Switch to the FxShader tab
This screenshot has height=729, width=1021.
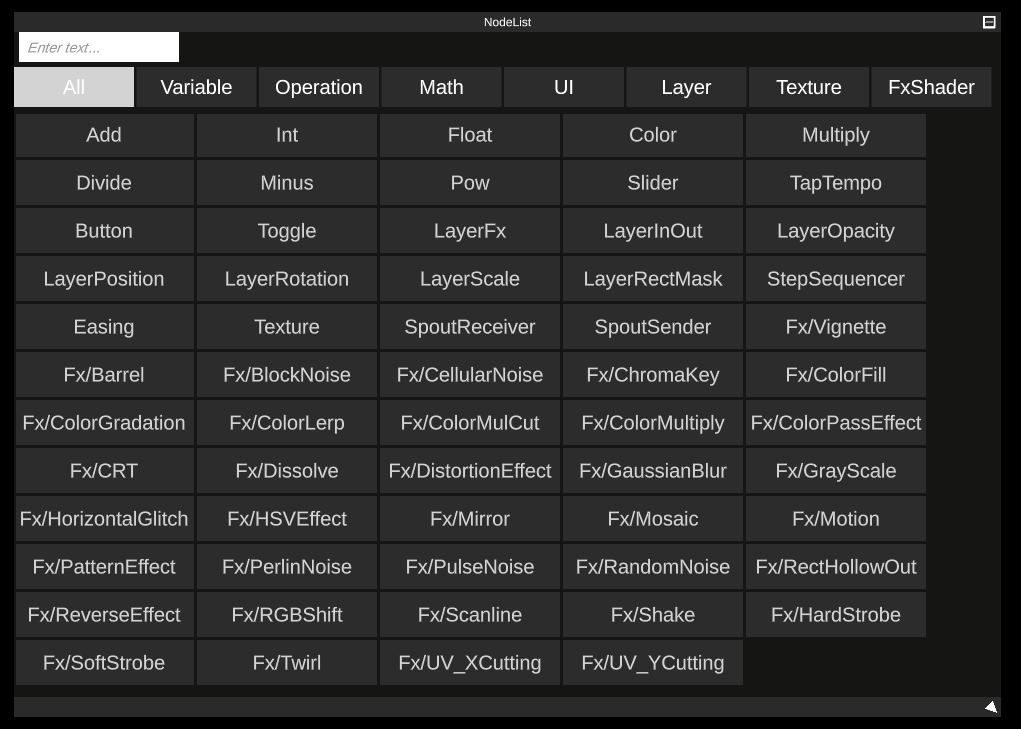931,87
